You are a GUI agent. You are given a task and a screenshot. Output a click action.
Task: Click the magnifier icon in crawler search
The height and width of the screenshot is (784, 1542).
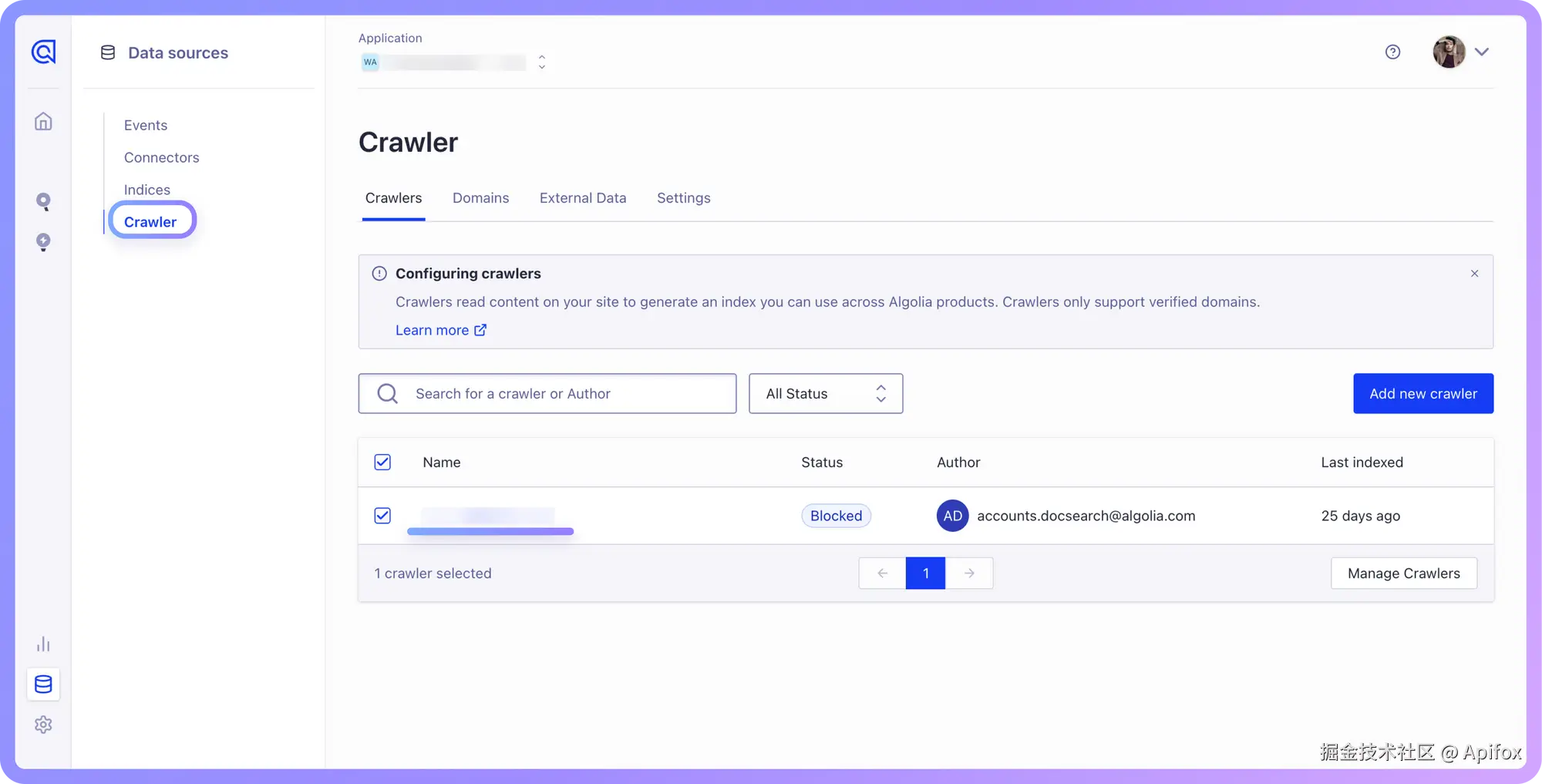pyautogui.click(x=388, y=394)
